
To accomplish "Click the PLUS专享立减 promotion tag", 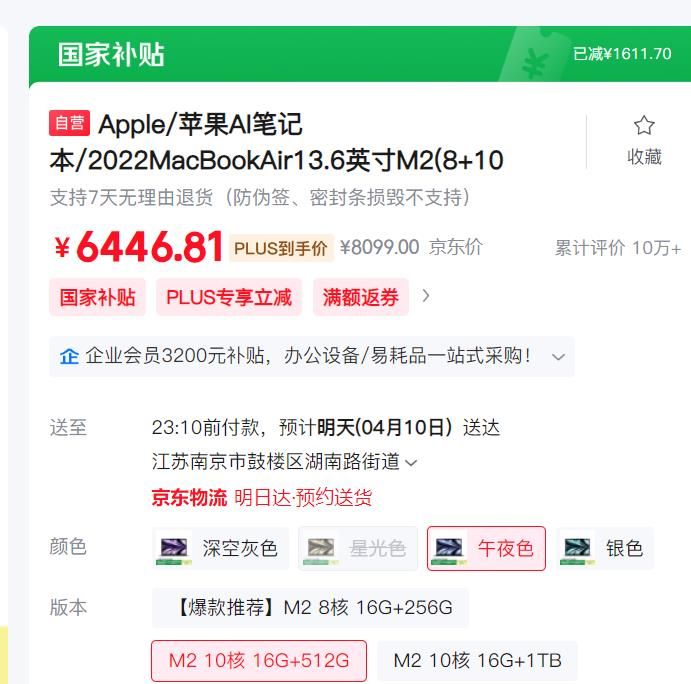I will point(229,297).
